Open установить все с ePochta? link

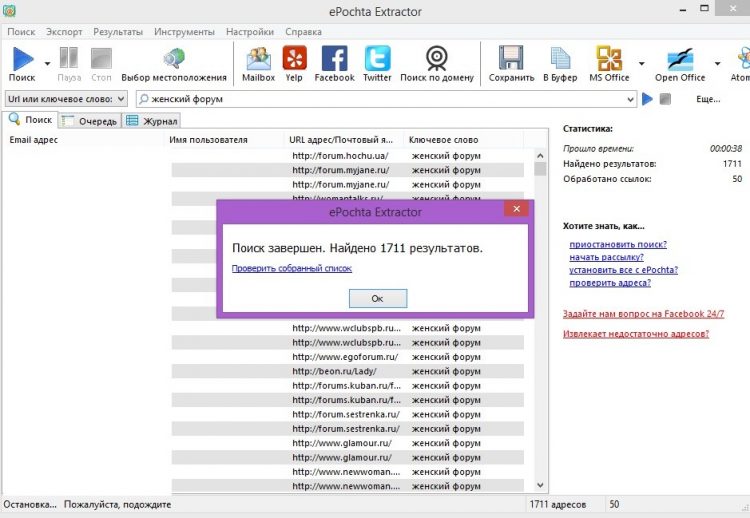pyautogui.click(x=623, y=270)
